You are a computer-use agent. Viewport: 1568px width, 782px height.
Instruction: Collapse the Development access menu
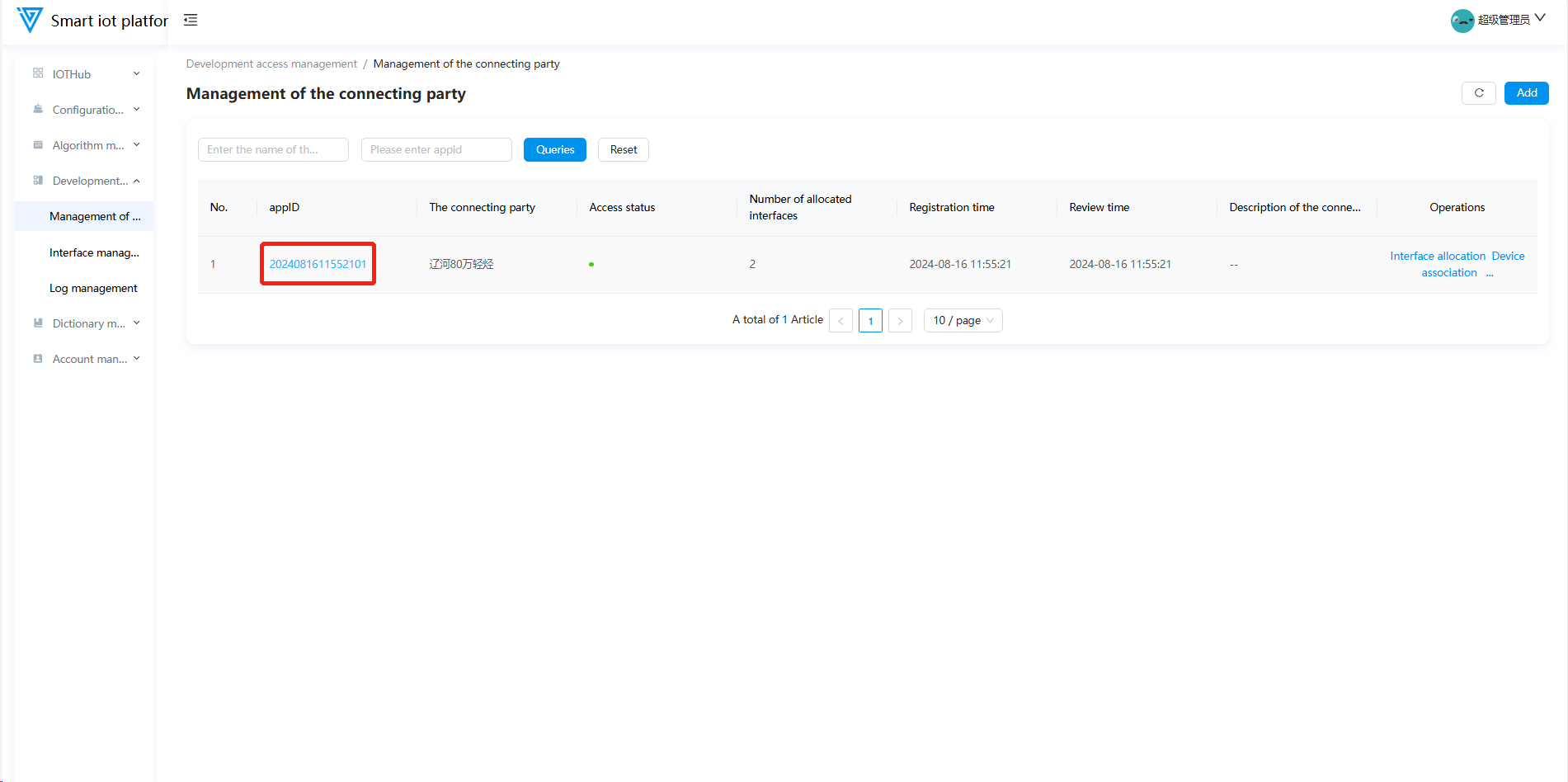87,181
